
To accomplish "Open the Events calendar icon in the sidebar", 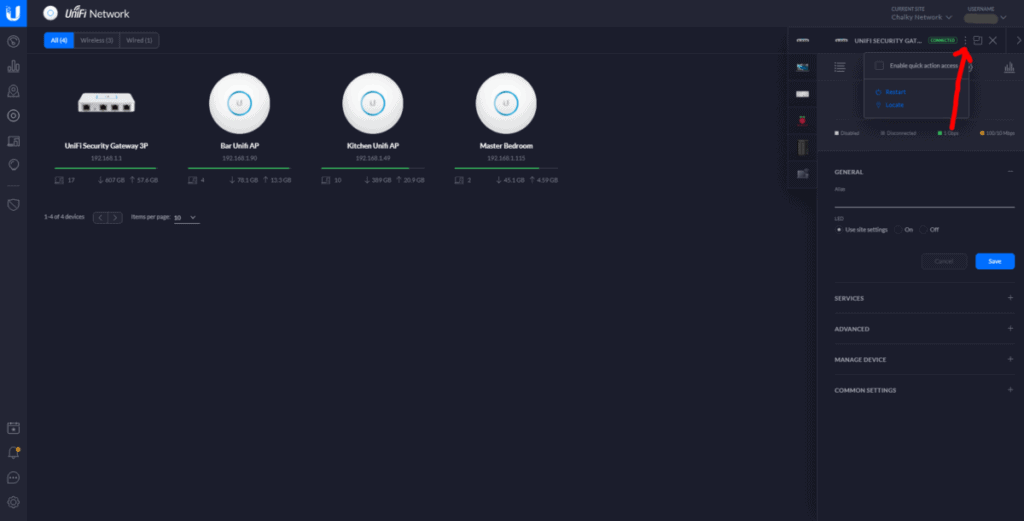I will 13,428.
